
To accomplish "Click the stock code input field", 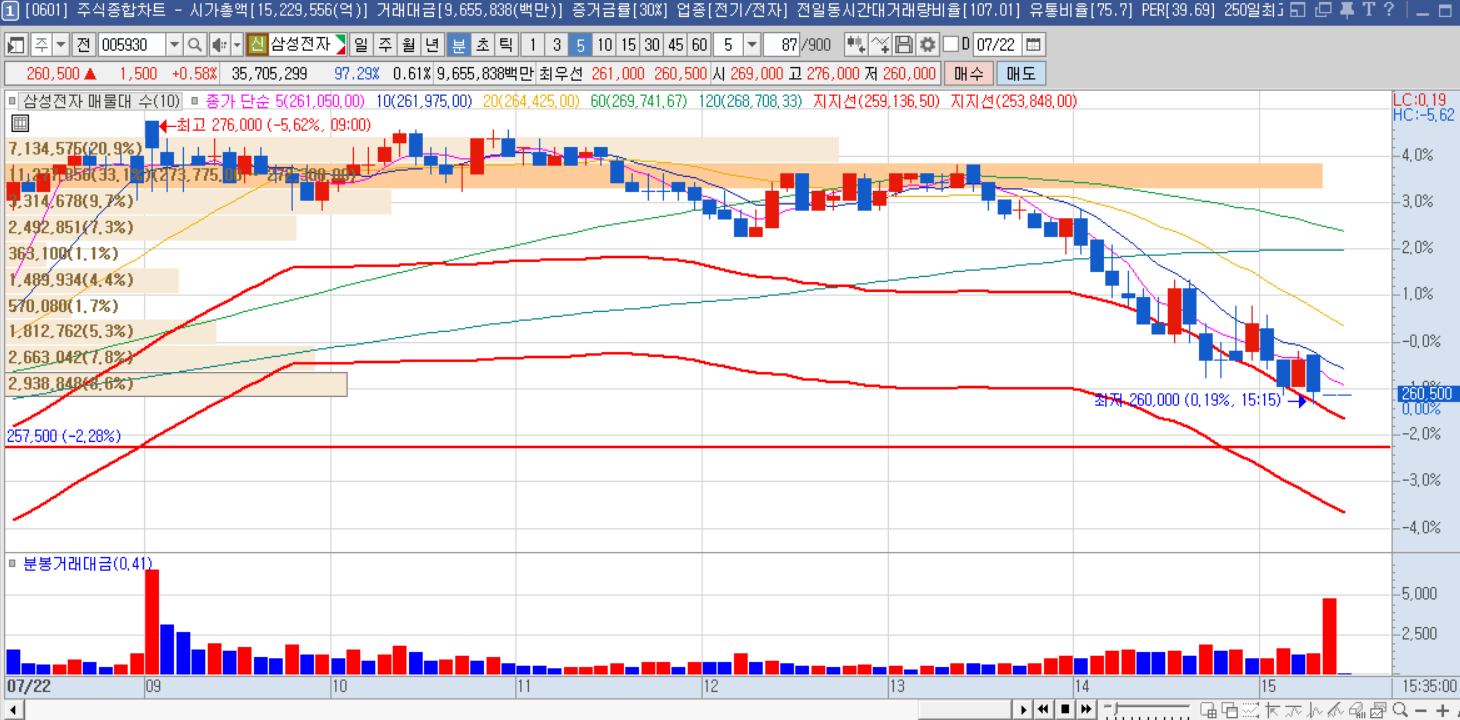I will [x=132, y=45].
